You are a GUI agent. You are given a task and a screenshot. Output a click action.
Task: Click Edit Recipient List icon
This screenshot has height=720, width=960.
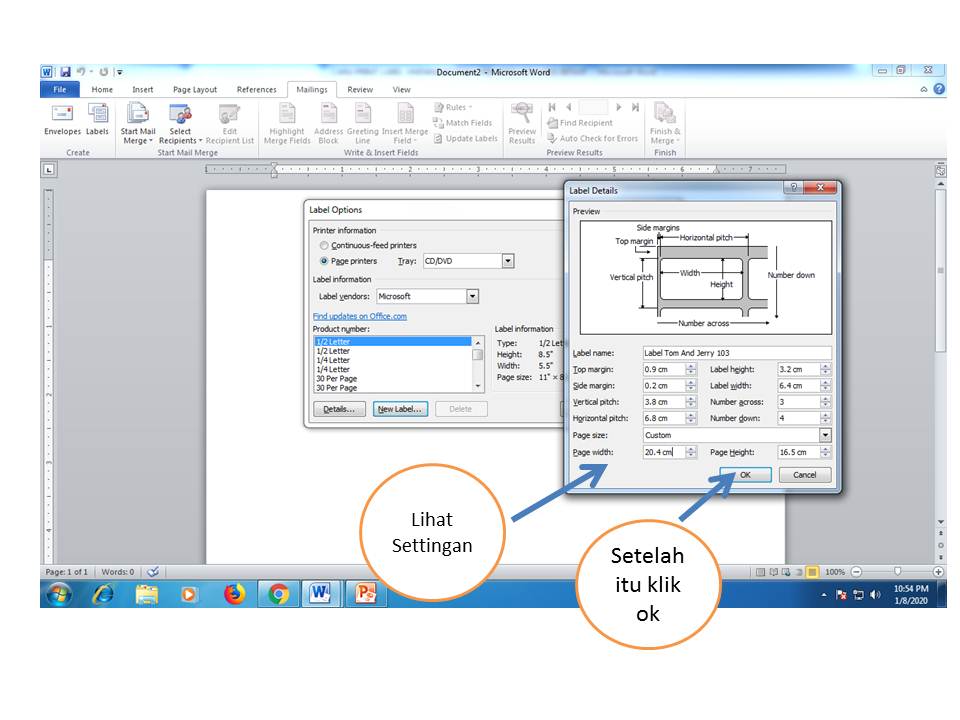pyautogui.click(x=230, y=124)
